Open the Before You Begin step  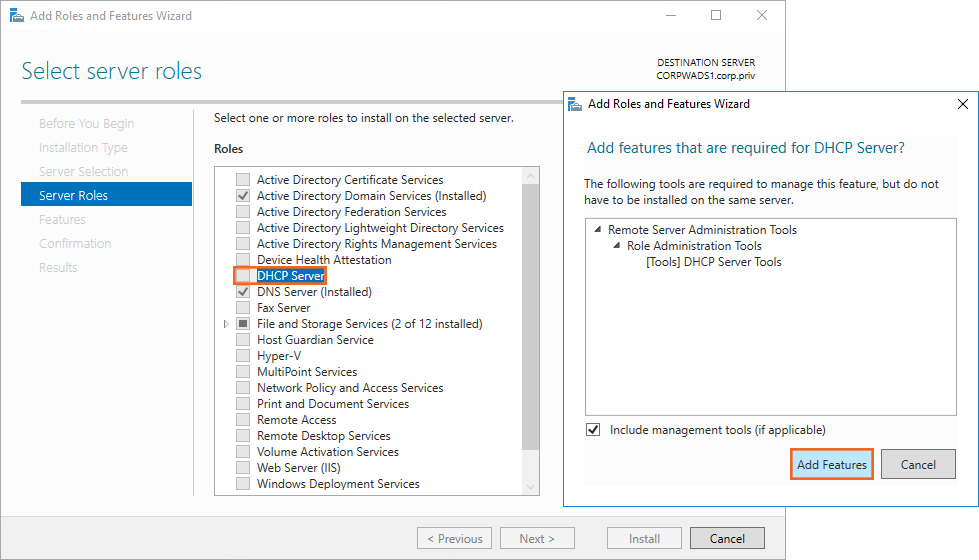coord(86,123)
